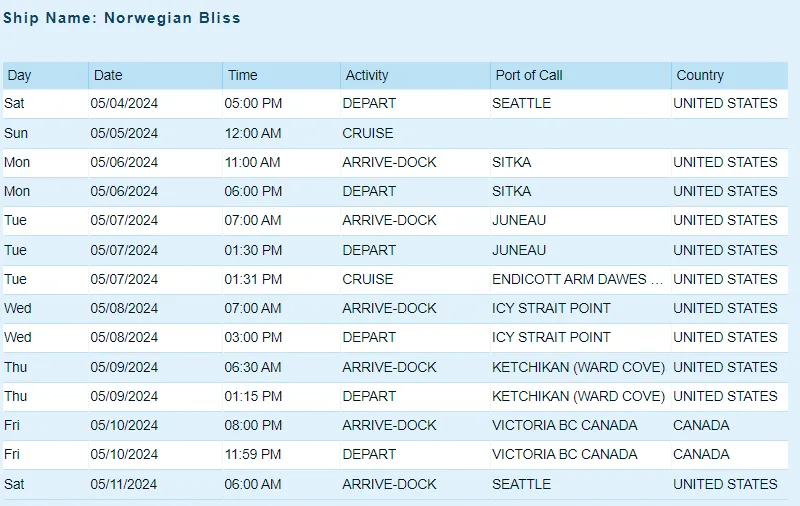The height and width of the screenshot is (506, 800).
Task: Click the 11:59 PM depart time cell
Action: (281, 454)
